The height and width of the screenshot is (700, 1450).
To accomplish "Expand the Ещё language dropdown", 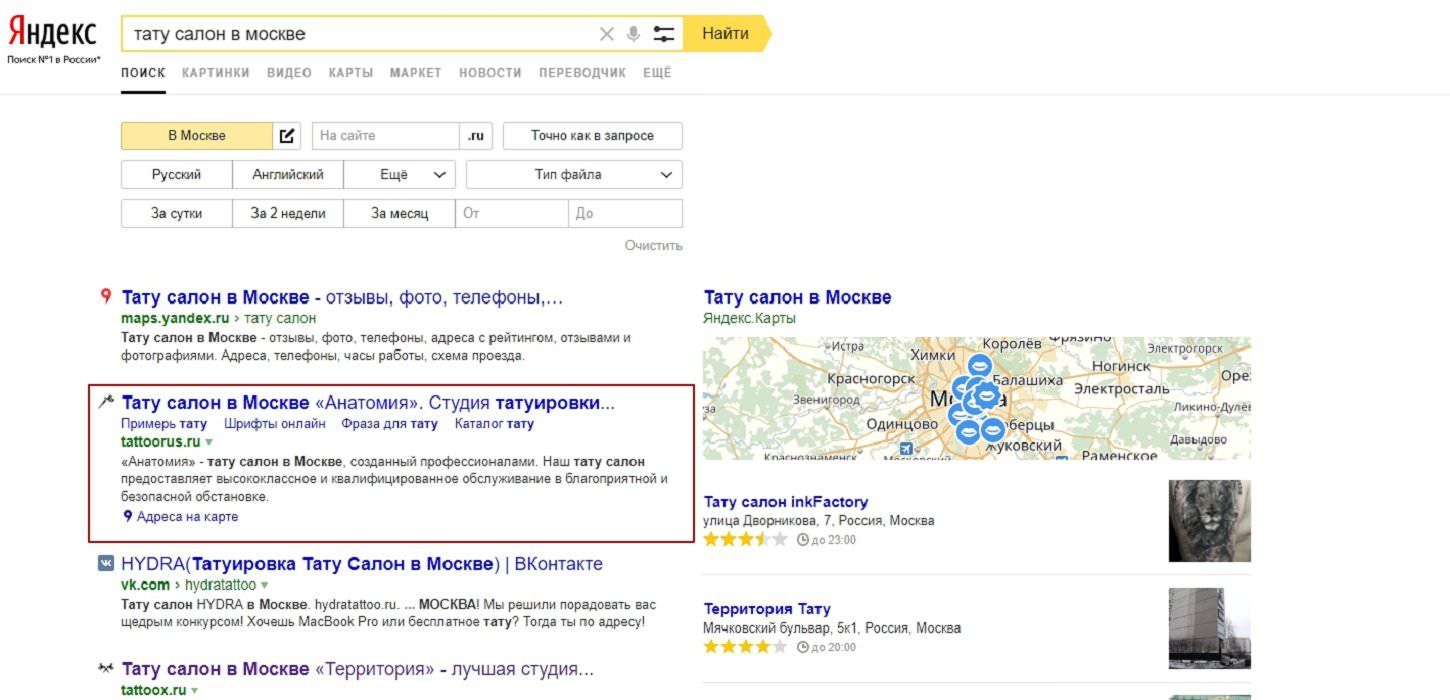I will point(400,175).
